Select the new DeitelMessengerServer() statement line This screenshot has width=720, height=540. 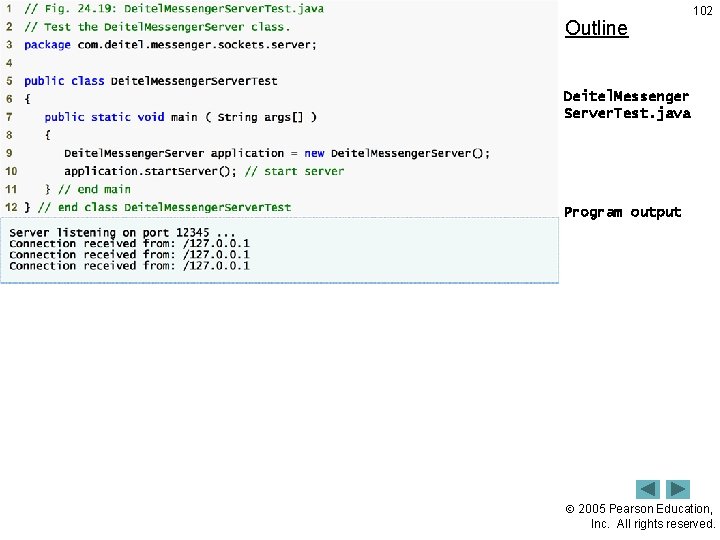click(x=277, y=153)
